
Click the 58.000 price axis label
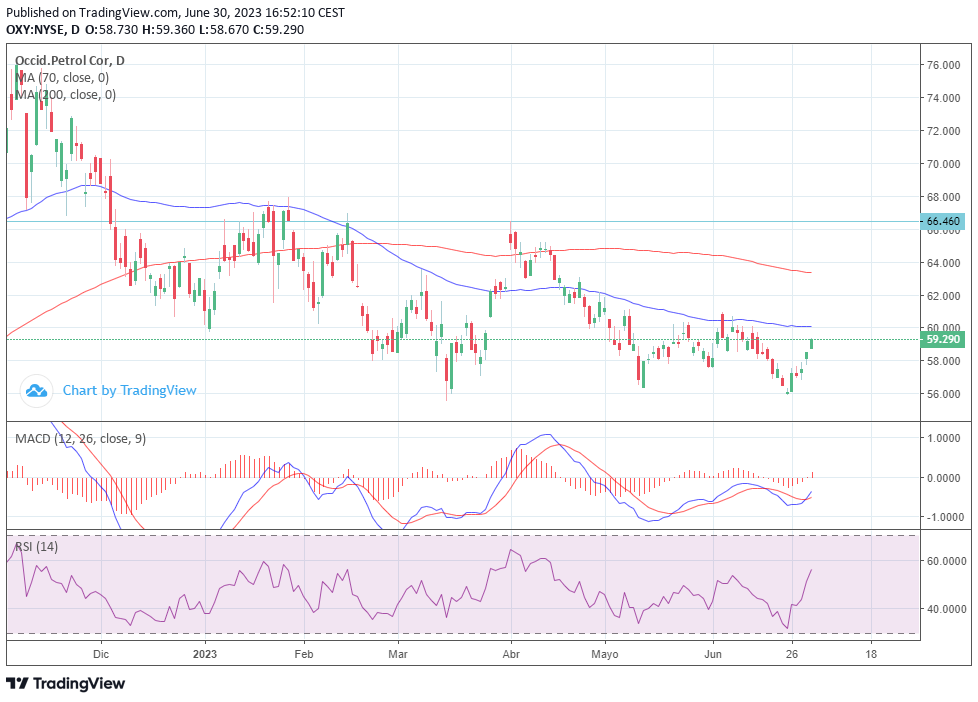pos(943,361)
